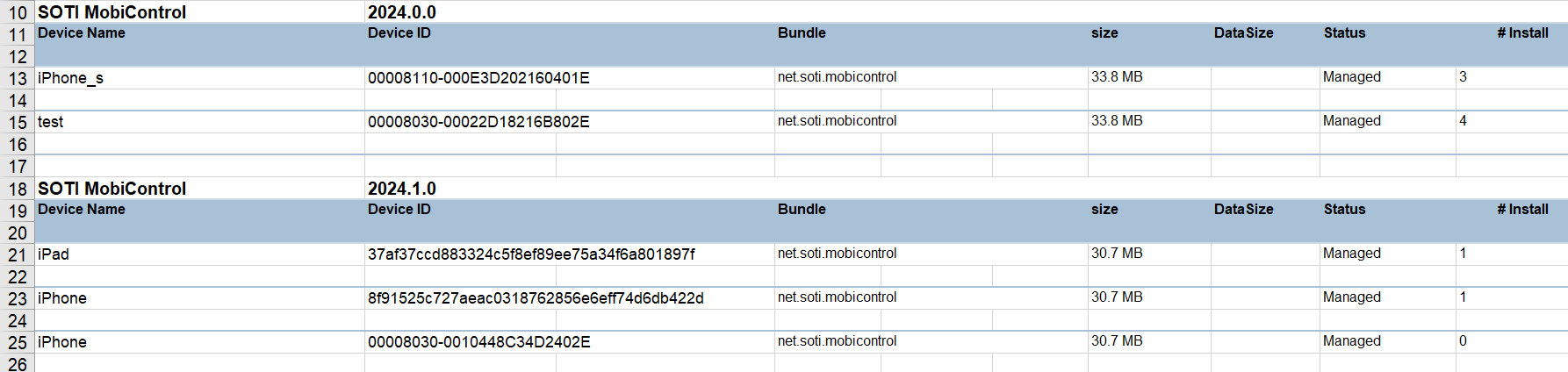Select the 30.7 MB size cell in row 25
The image size is (1568, 372).
pyautogui.click(x=1149, y=341)
